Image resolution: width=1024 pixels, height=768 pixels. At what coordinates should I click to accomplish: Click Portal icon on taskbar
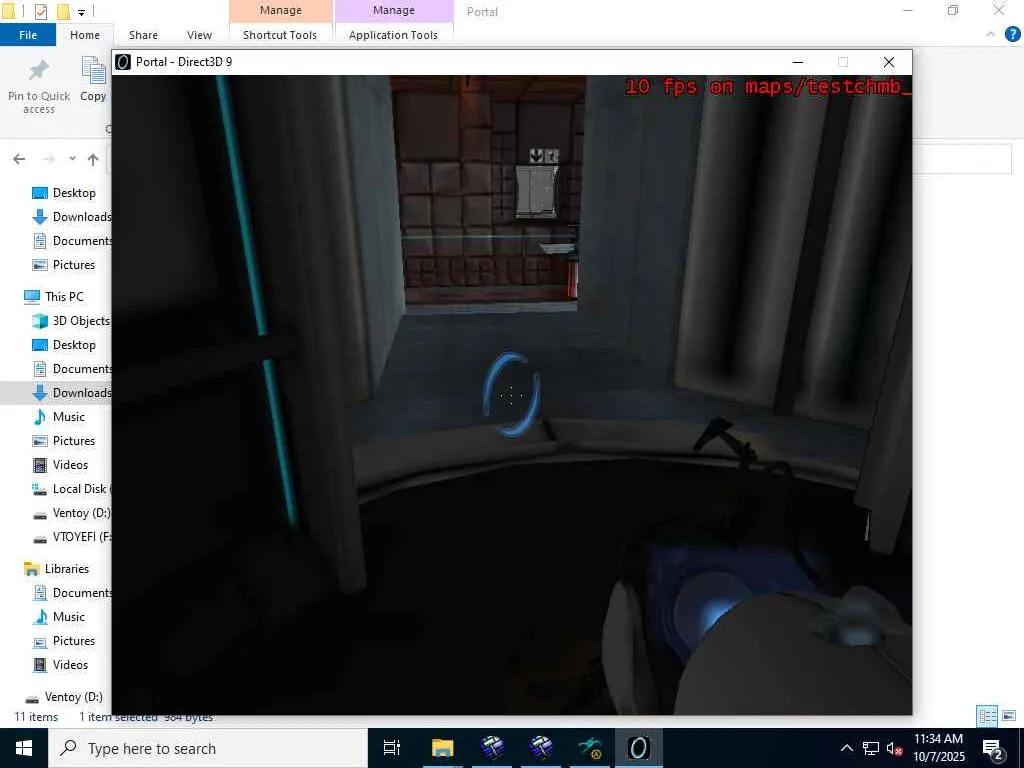[639, 748]
